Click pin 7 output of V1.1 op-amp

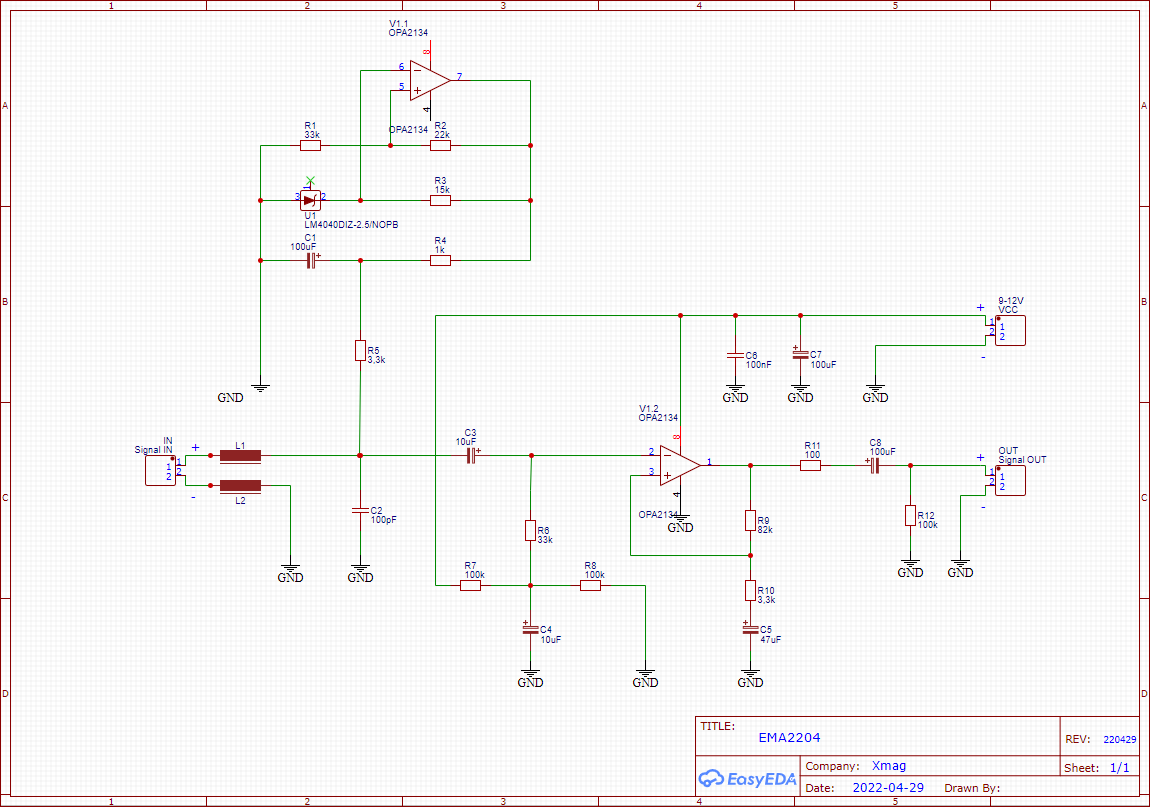[460, 78]
